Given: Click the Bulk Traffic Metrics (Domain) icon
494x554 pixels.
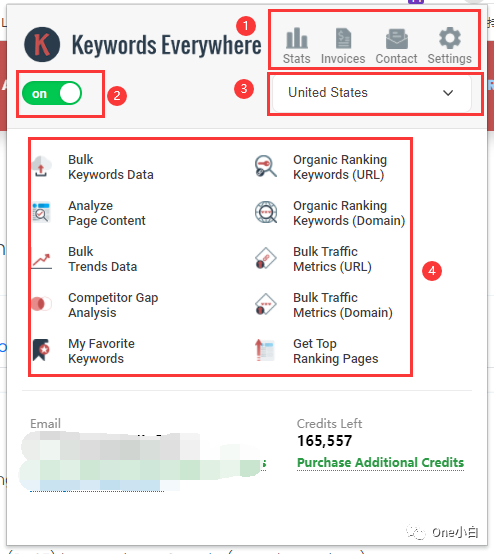Looking at the screenshot, I should point(266,304).
